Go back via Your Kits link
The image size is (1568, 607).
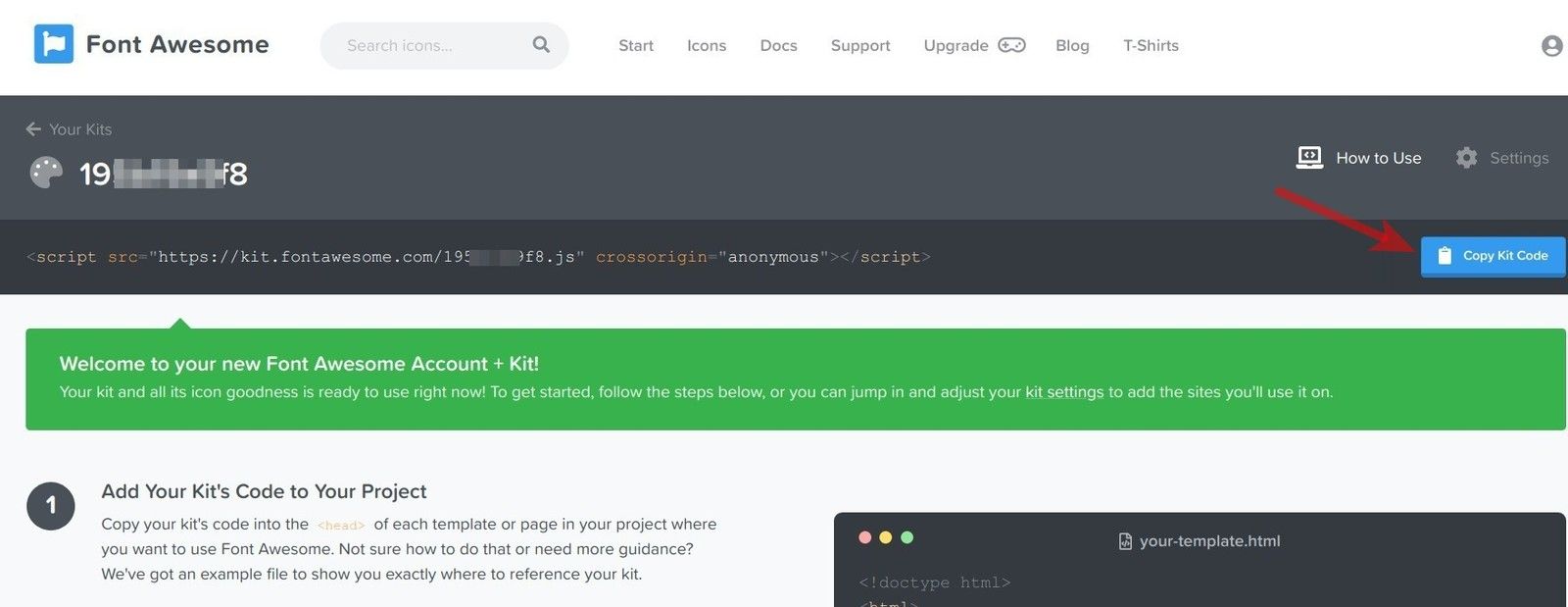(x=80, y=129)
